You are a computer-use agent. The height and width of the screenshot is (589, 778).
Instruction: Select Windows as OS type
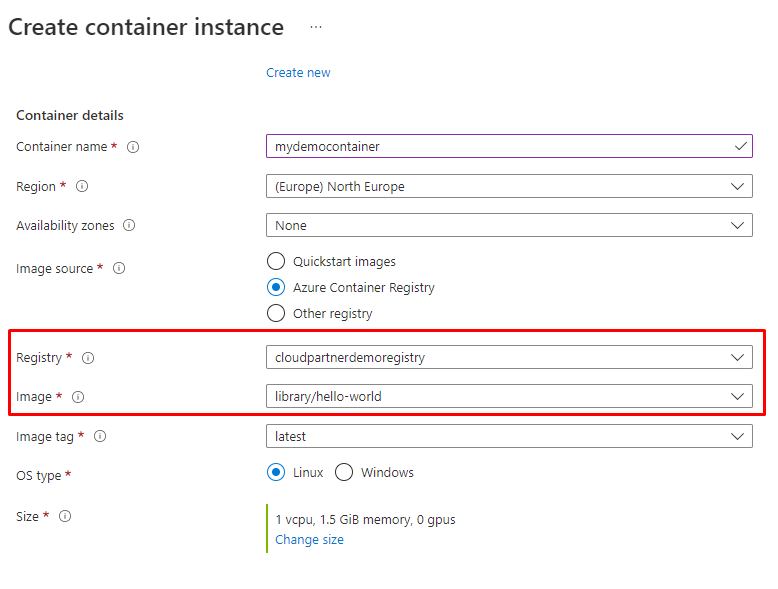pos(344,472)
